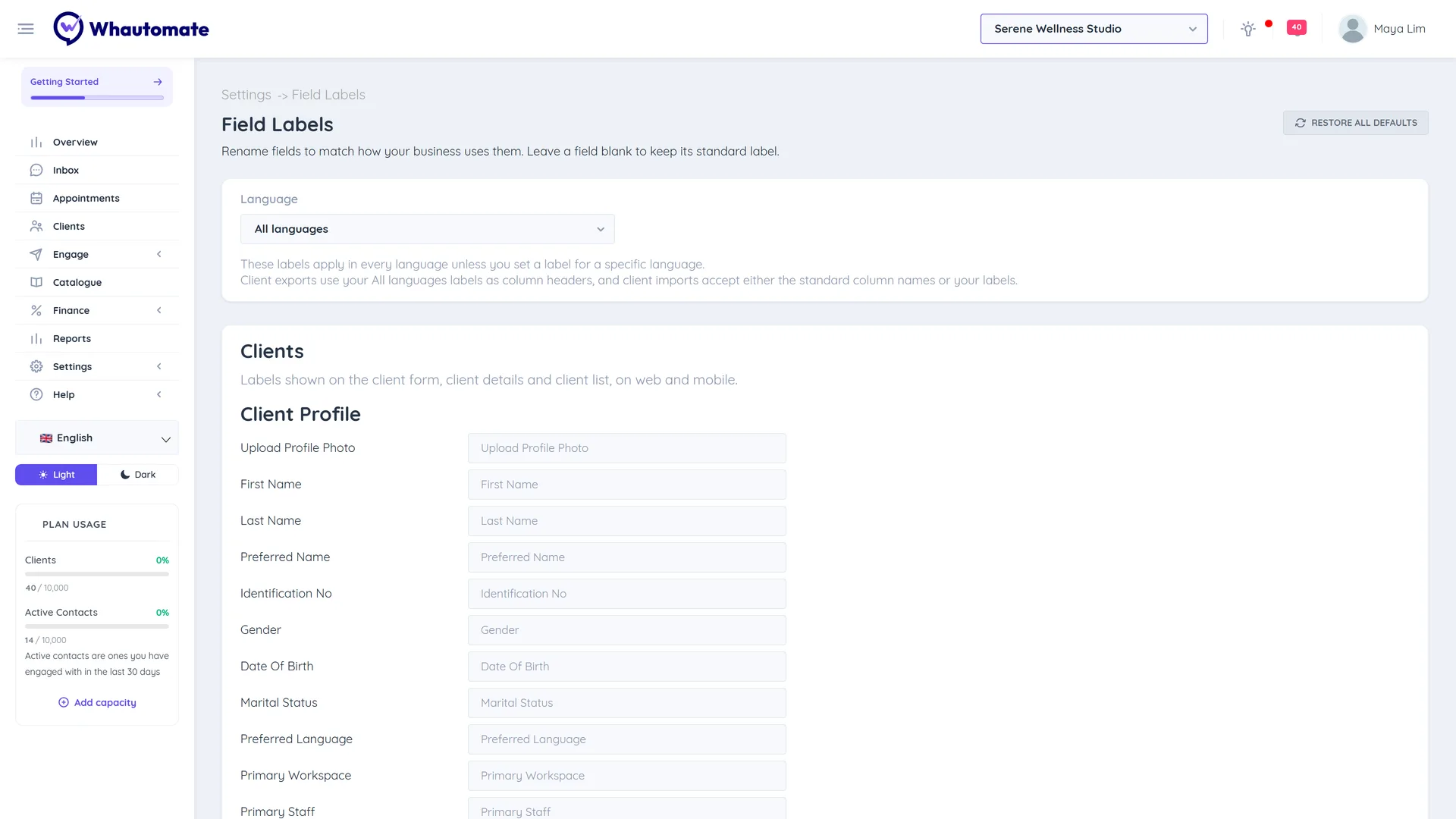Switch to Light theme
This screenshot has width=1456, height=819.
point(56,475)
